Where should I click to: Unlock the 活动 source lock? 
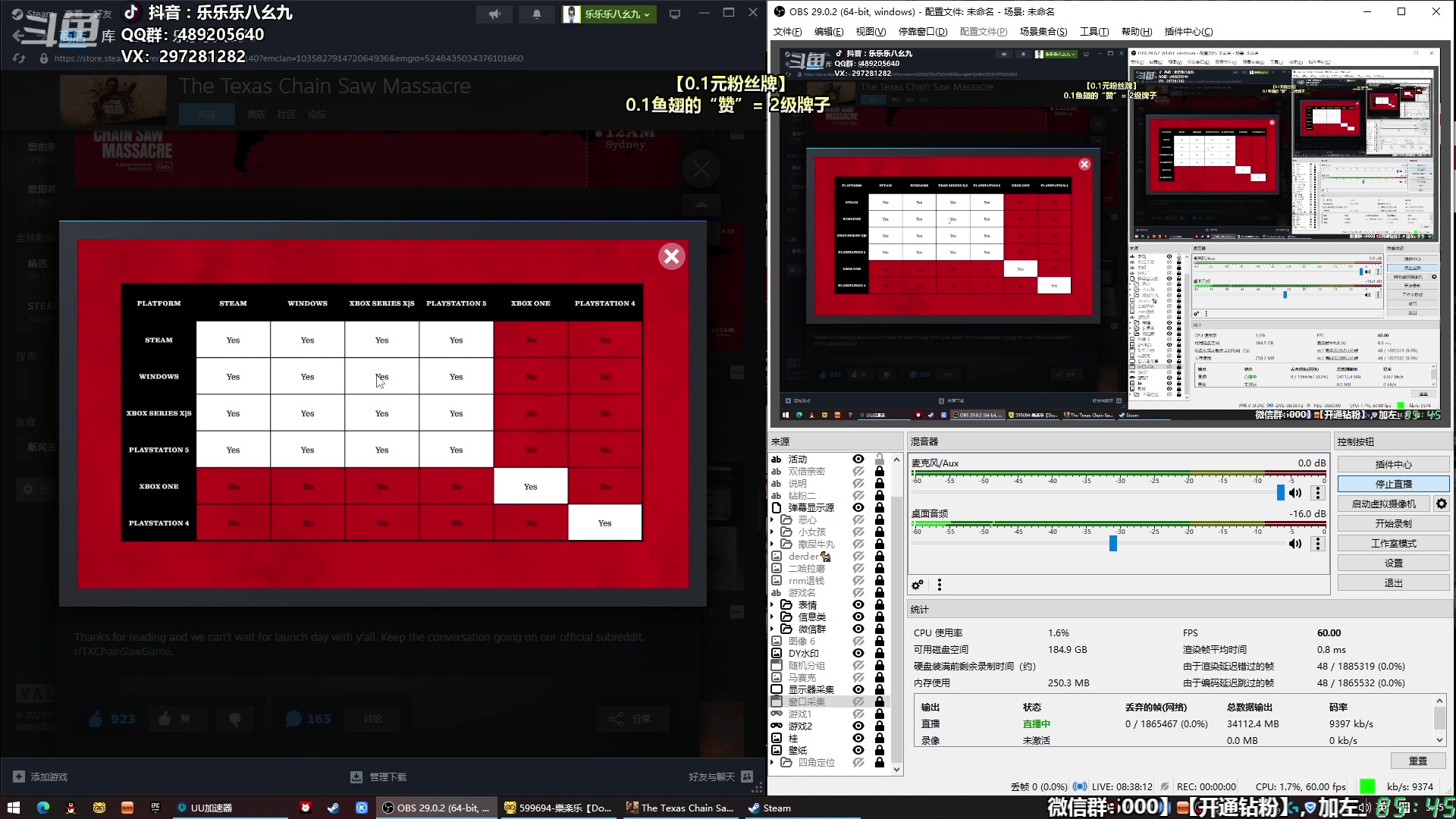pos(880,459)
